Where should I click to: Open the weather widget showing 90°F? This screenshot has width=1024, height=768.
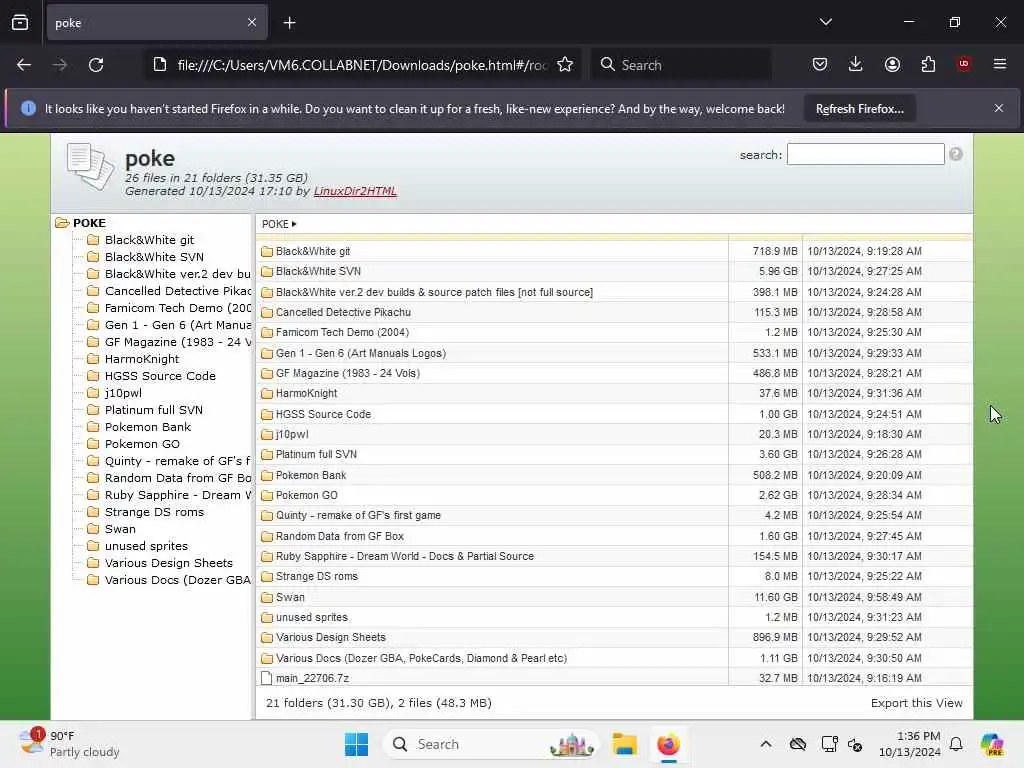[69, 744]
